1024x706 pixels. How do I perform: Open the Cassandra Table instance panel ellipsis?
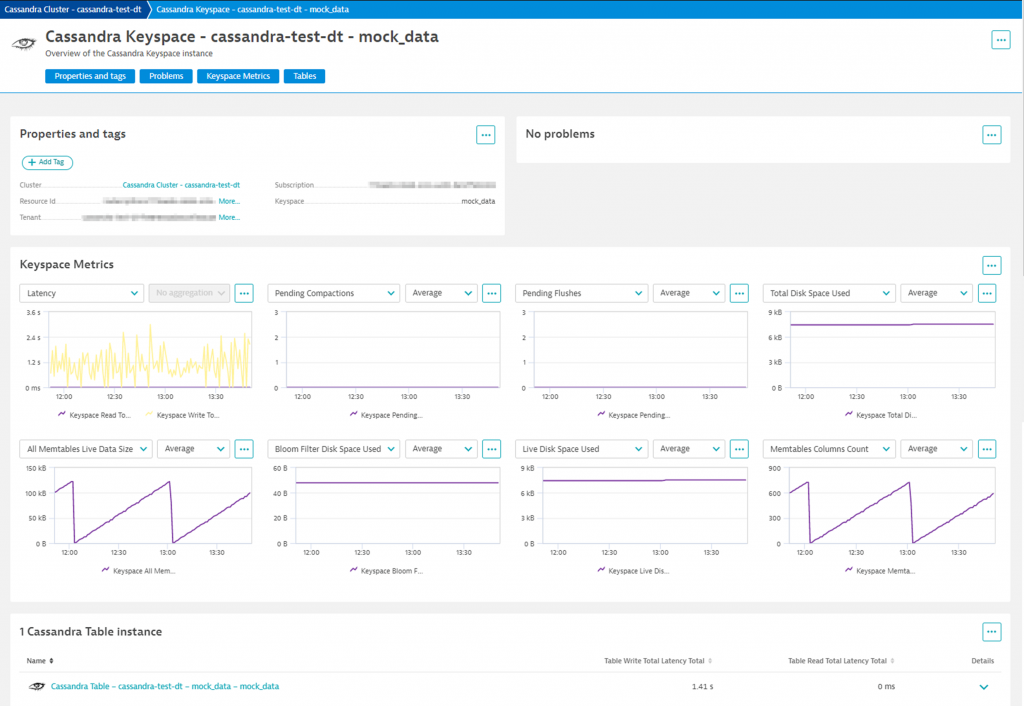coord(991,631)
